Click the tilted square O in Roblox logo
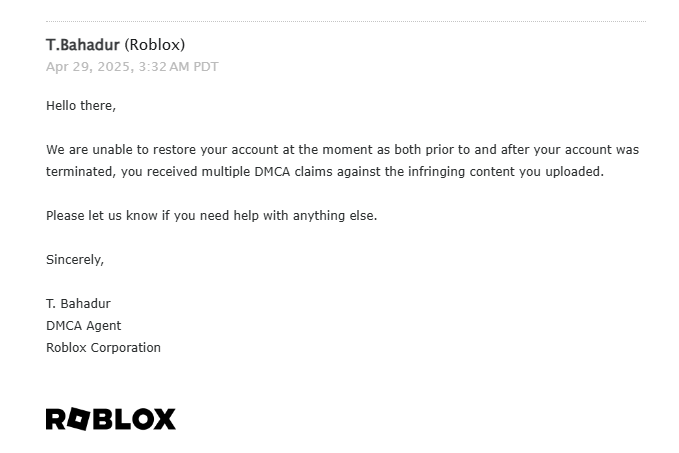The width and height of the screenshot is (679, 453). tap(78, 419)
